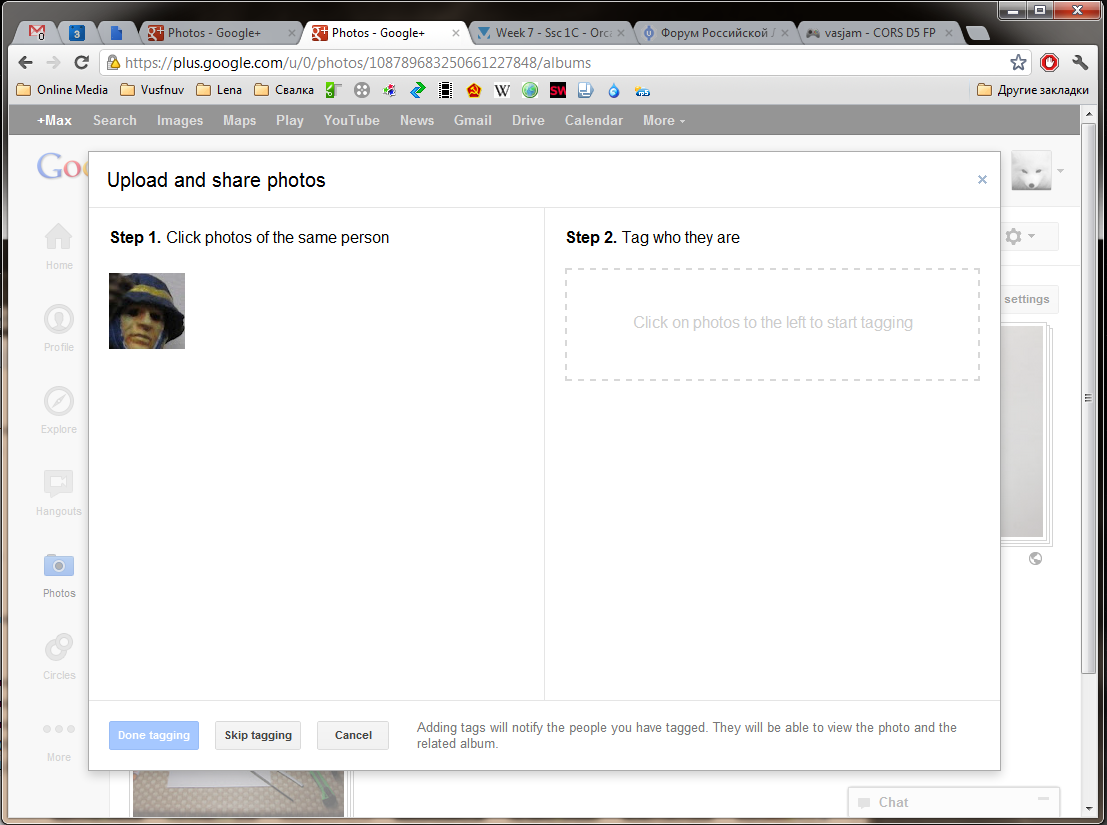Select Calendar in the Google top bar
The image size is (1107, 825).
tap(593, 120)
